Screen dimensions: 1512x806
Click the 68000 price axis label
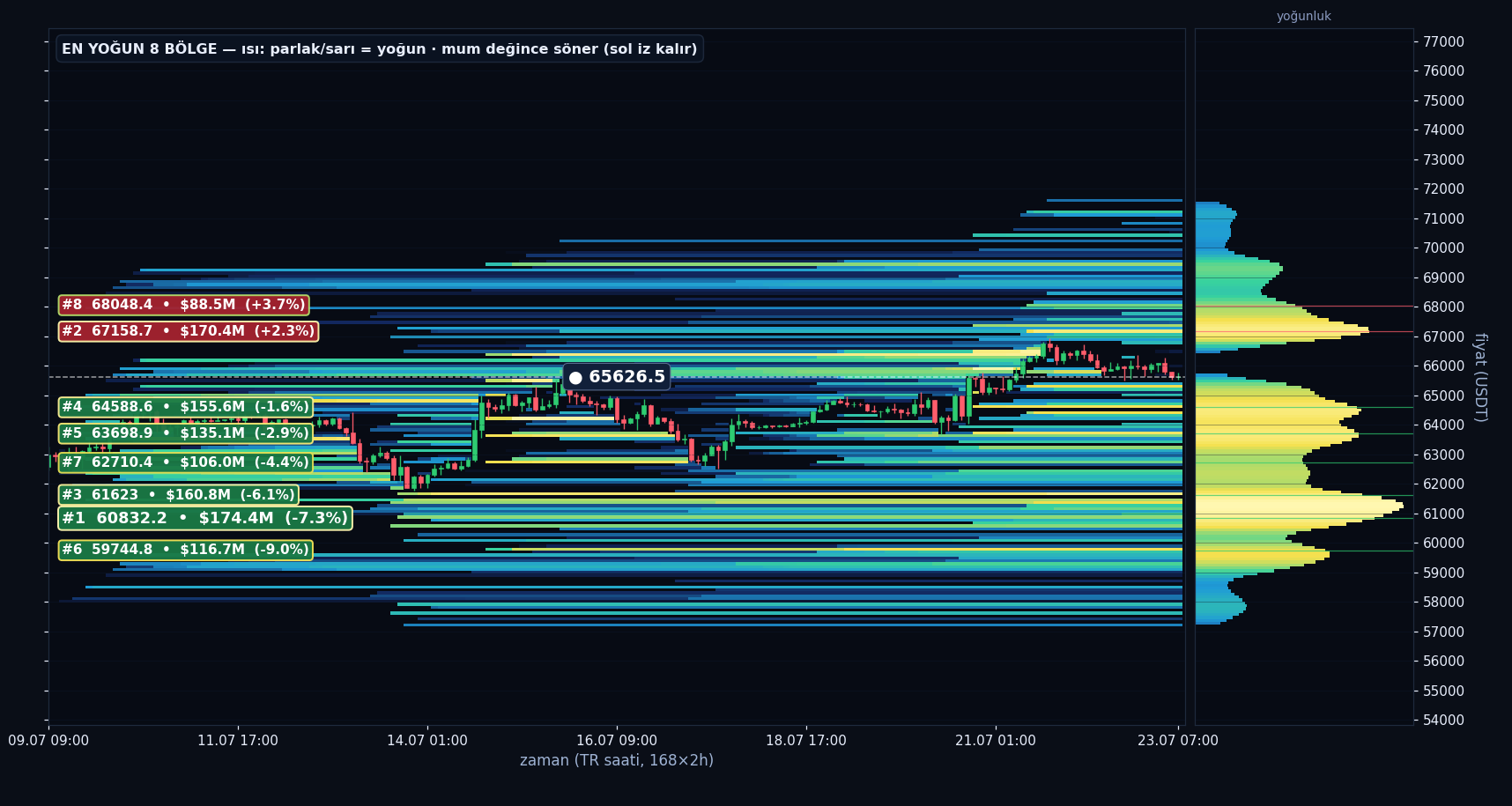coord(1443,307)
